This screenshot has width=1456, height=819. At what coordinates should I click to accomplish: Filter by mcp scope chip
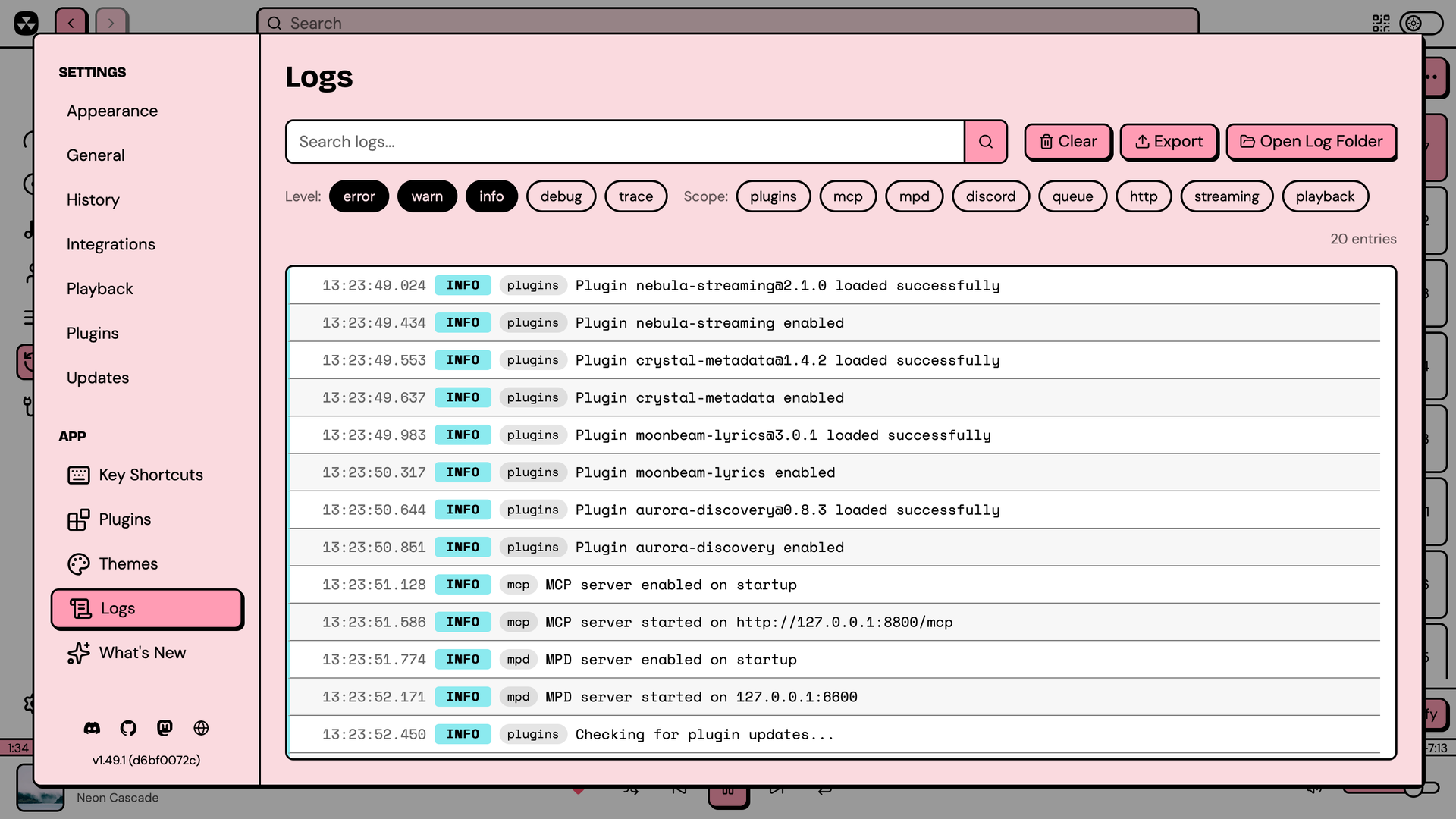click(848, 196)
